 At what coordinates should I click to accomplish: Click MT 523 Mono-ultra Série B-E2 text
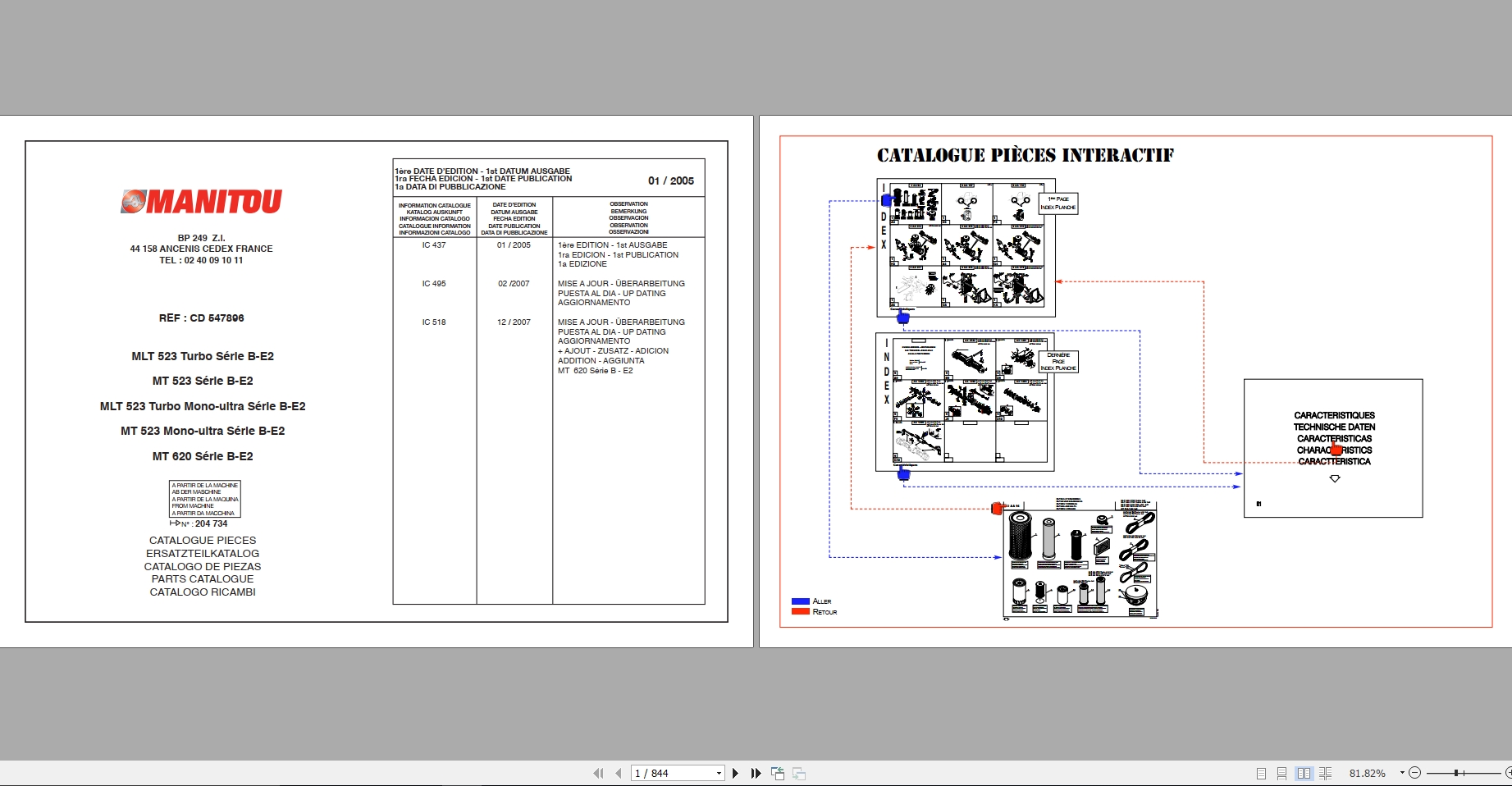203,431
